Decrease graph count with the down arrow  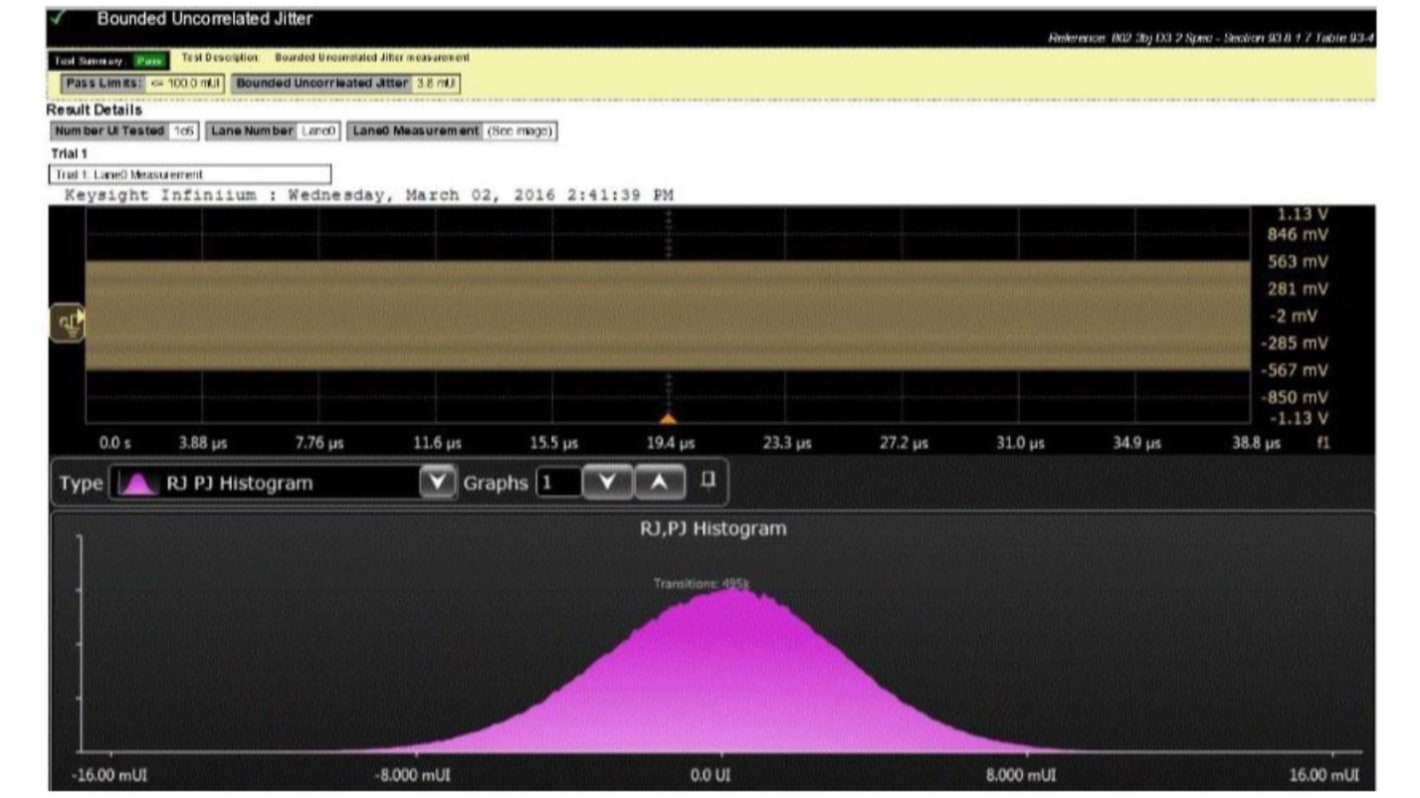(608, 483)
